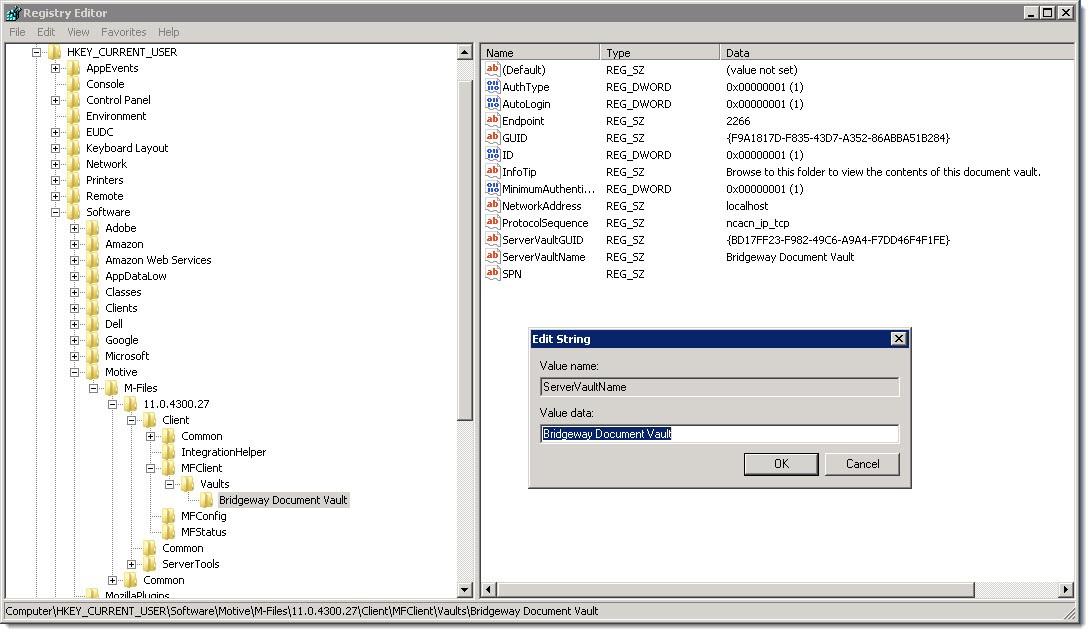Click the MinimumAuthenti... DWORD icon
This screenshot has height=634, width=1091.
tap(493, 189)
